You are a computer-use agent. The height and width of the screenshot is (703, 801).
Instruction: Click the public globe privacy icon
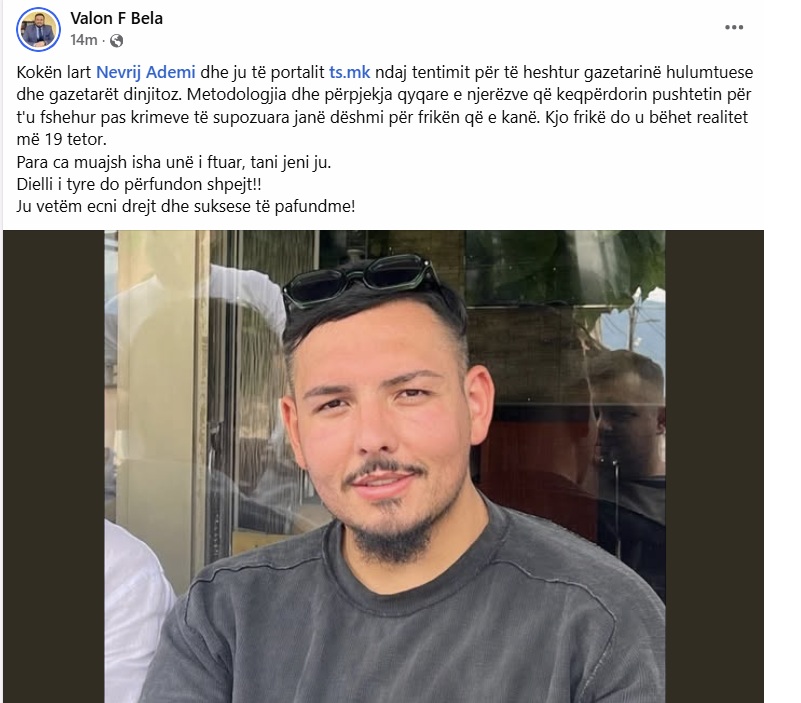click(x=116, y=40)
